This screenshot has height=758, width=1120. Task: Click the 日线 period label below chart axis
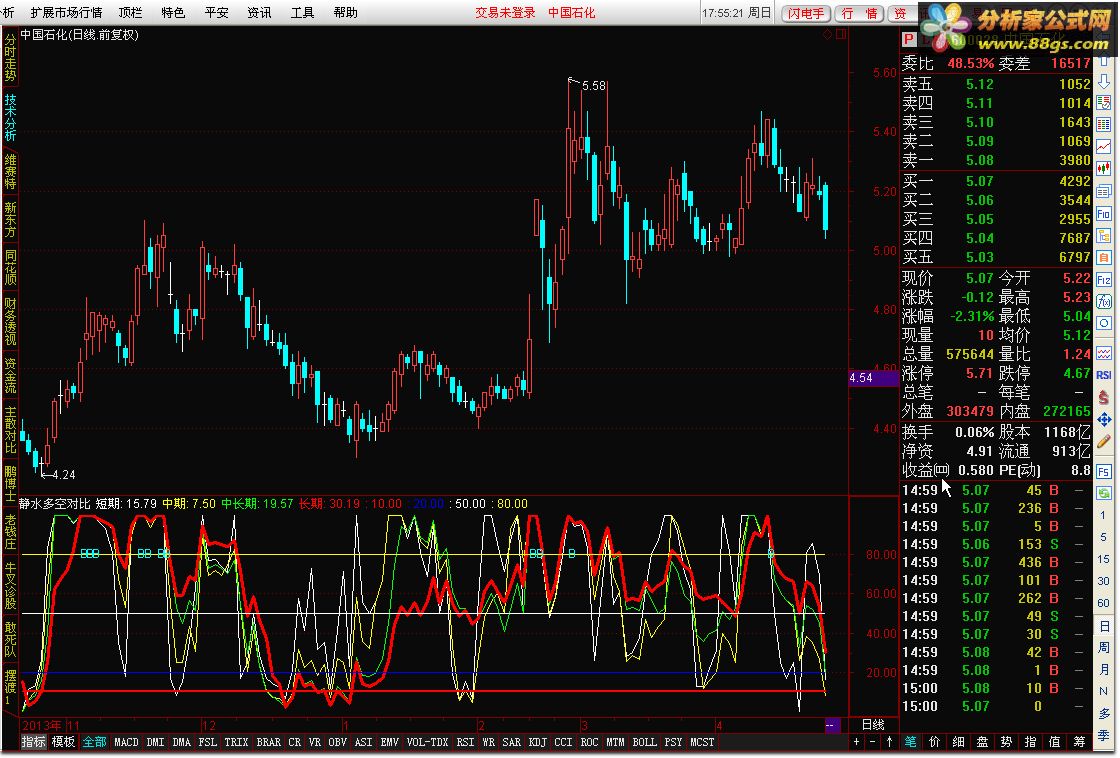pos(873,724)
